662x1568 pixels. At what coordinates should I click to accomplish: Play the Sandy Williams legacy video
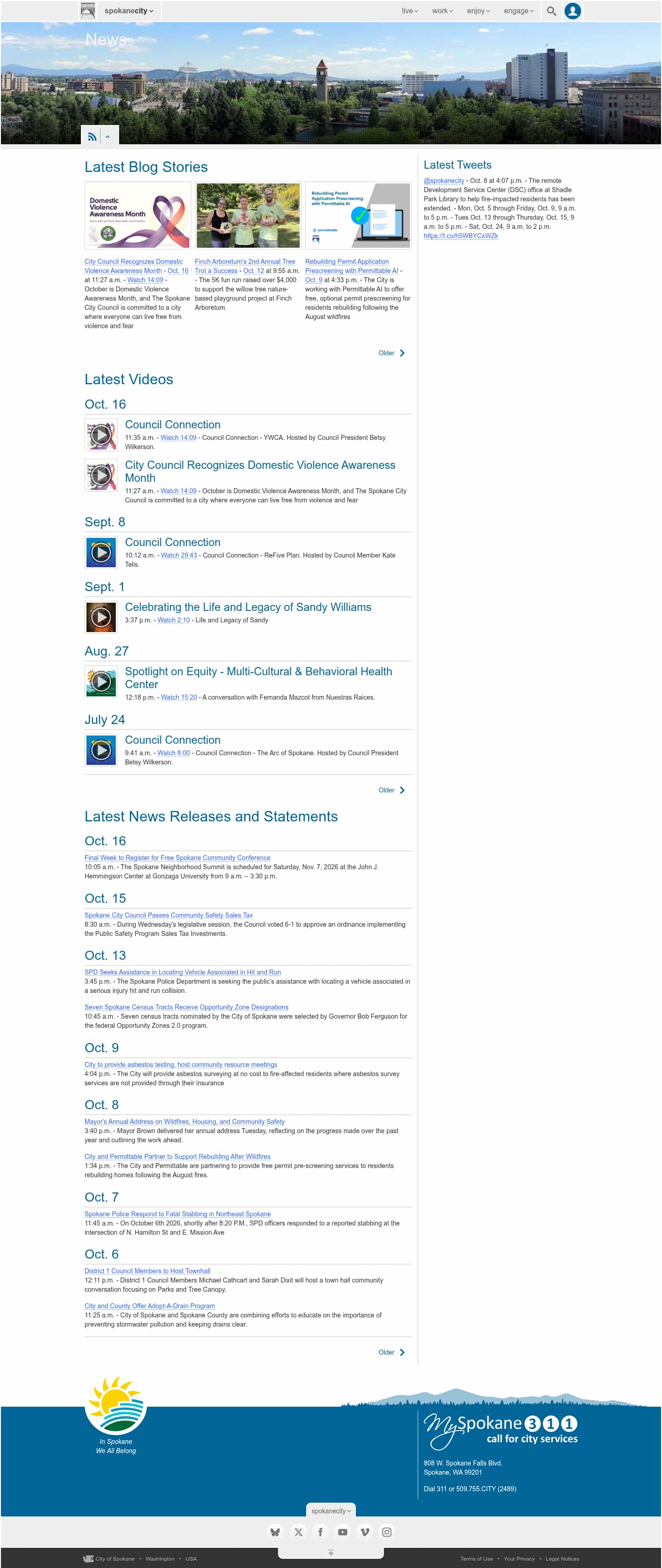[x=101, y=617]
